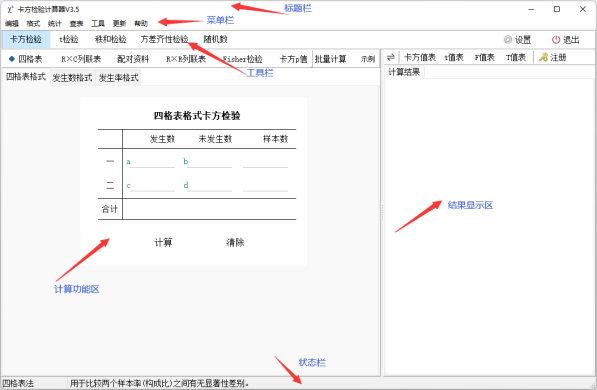Click the input field labeled a
The image size is (597, 390).
[x=152, y=162]
